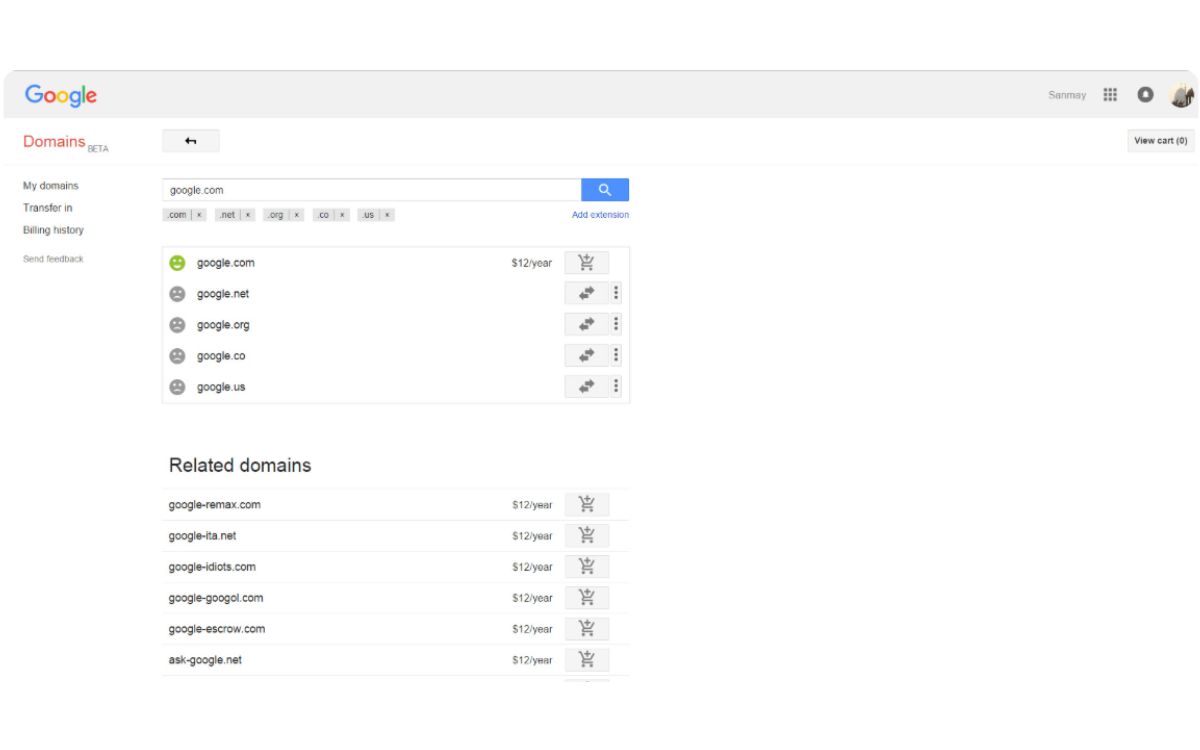Click the transfer arrows for google.co
This screenshot has width=1200, height=750.
[587, 356]
